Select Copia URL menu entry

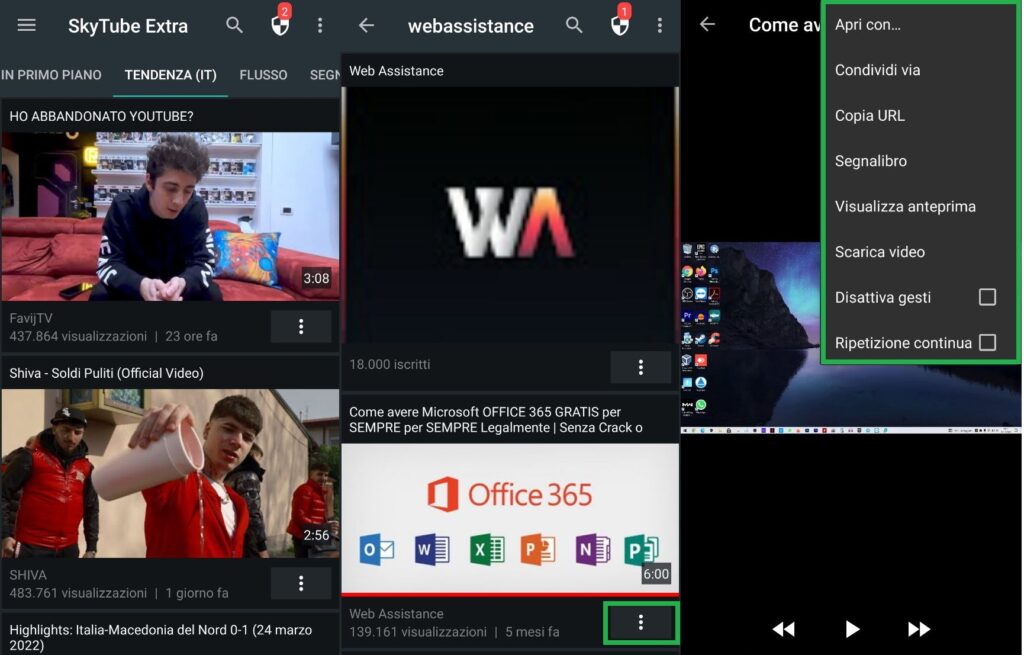point(919,116)
